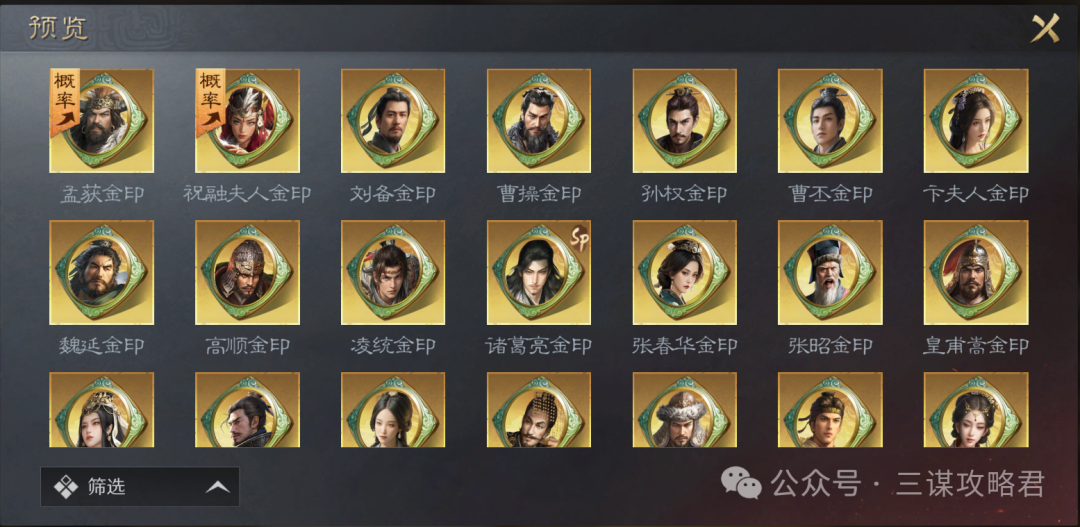Select the 魏延金印 seal
Viewport: 1080px width, 527px height.
101,272
